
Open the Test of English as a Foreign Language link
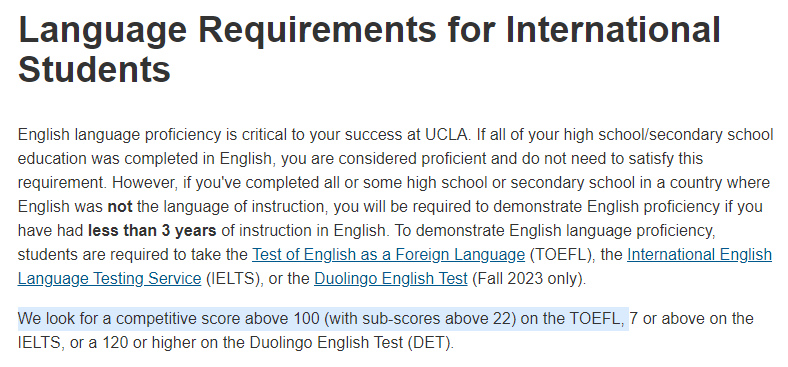(388, 255)
